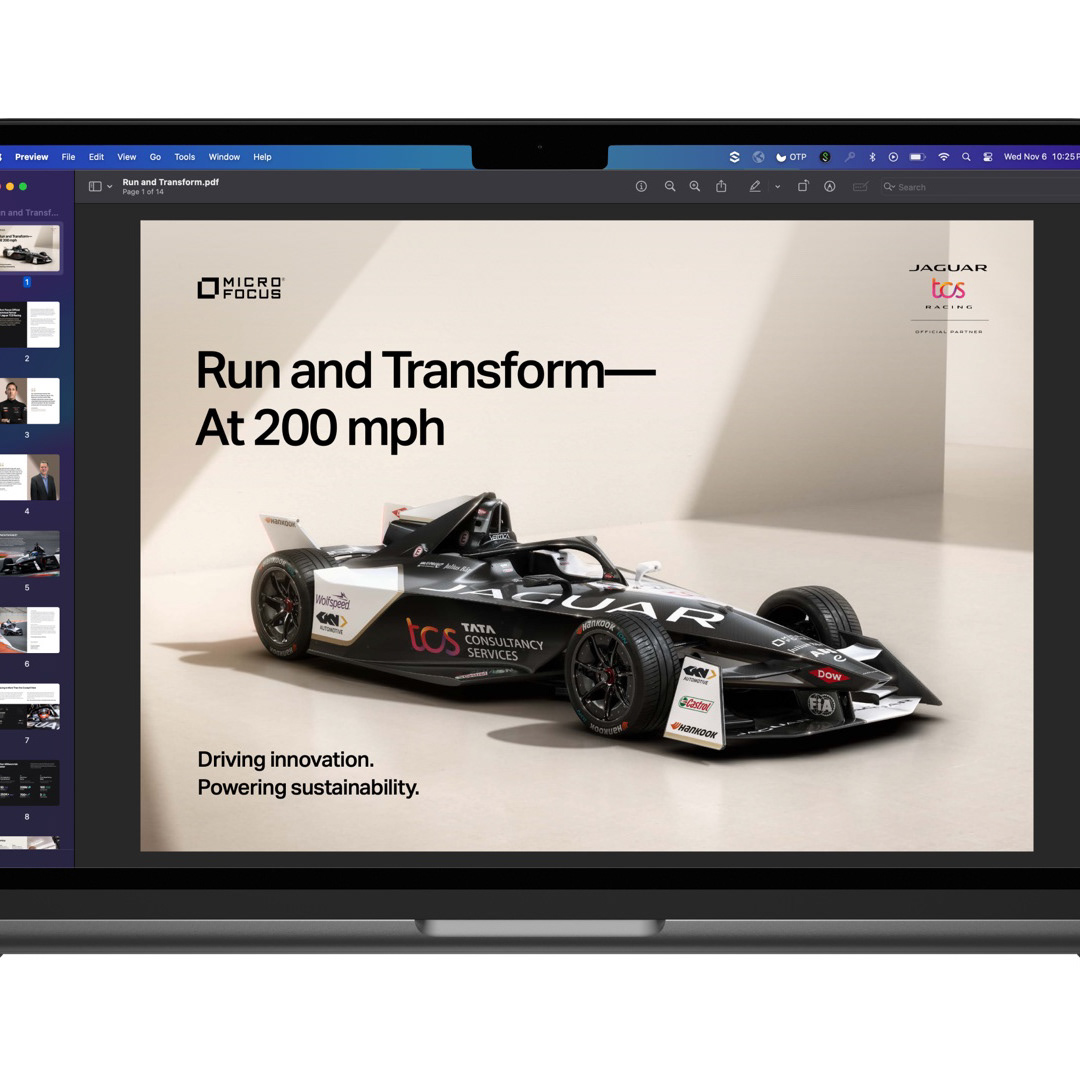Click the Rotate page icon

[x=803, y=186]
